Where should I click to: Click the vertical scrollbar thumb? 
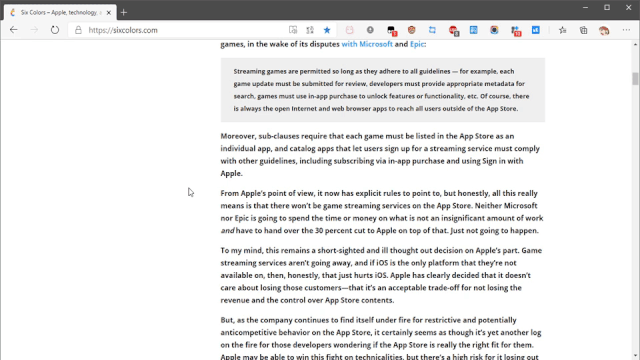[635, 78]
